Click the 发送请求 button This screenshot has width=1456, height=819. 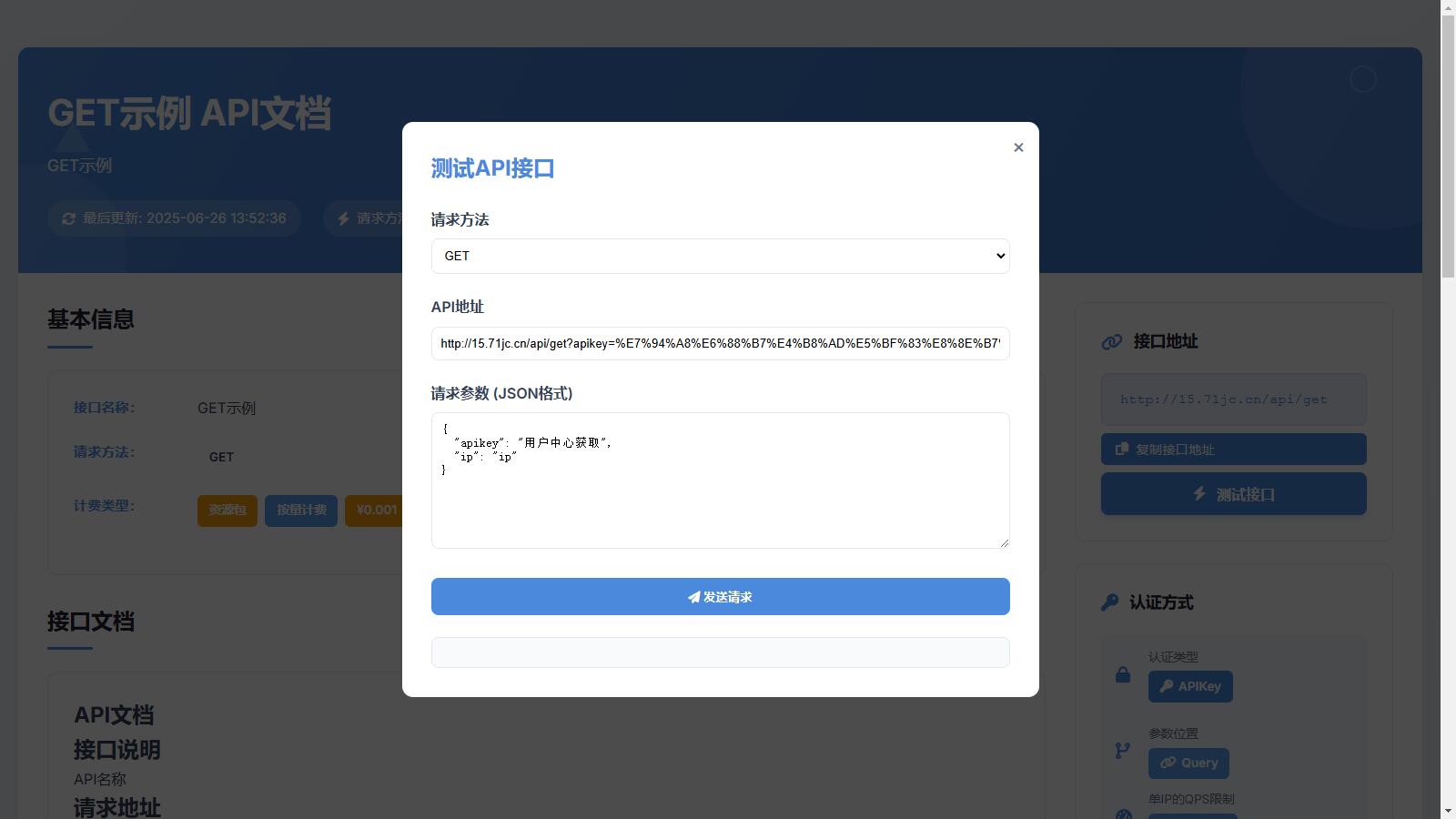pyautogui.click(x=720, y=597)
